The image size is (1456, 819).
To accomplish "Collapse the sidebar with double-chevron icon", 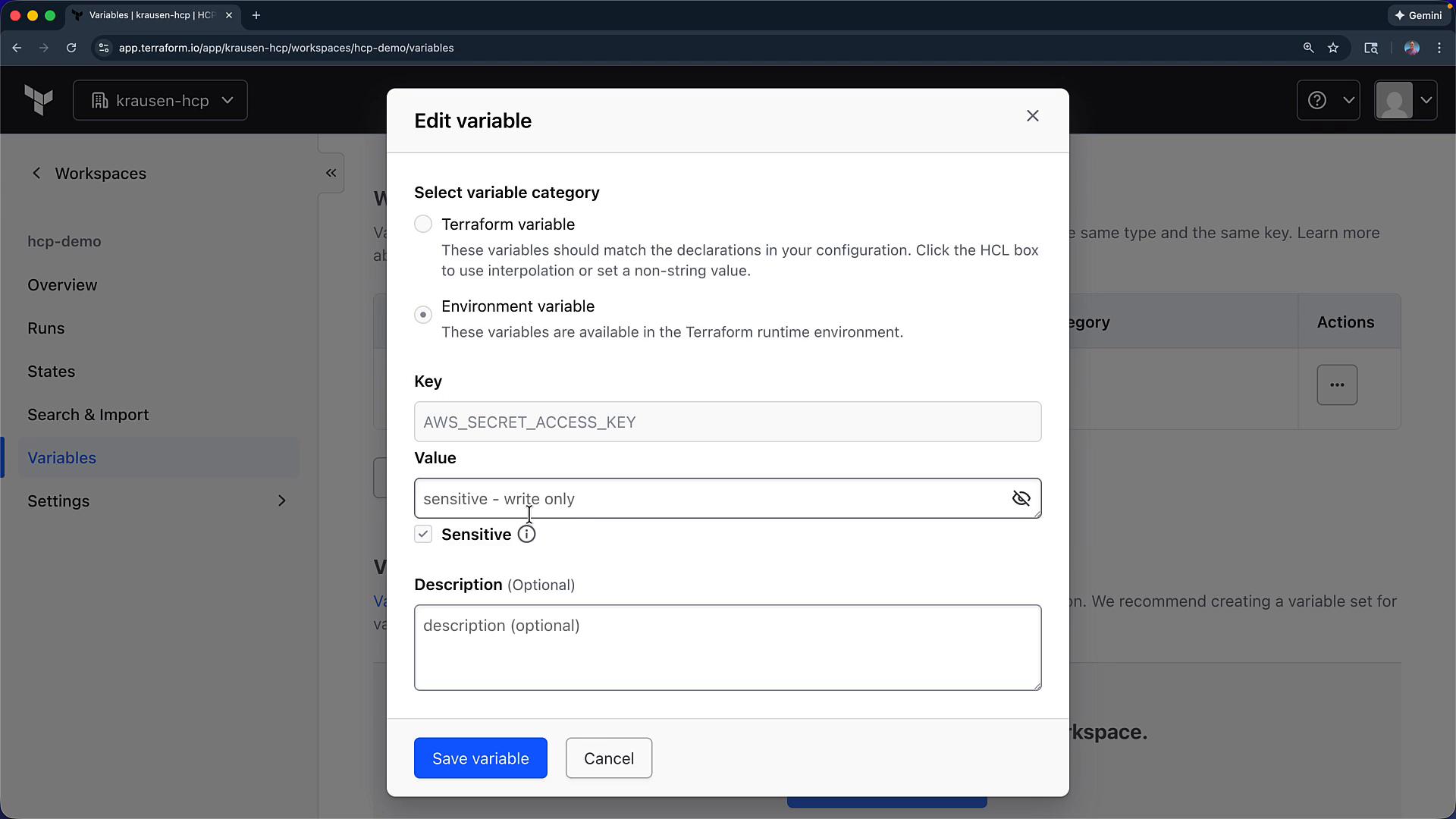I will (x=331, y=173).
